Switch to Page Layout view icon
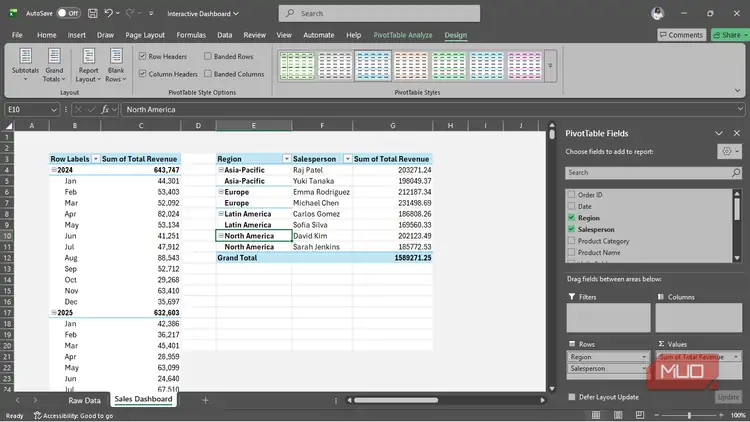750x422 pixels. click(x=618, y=415)
